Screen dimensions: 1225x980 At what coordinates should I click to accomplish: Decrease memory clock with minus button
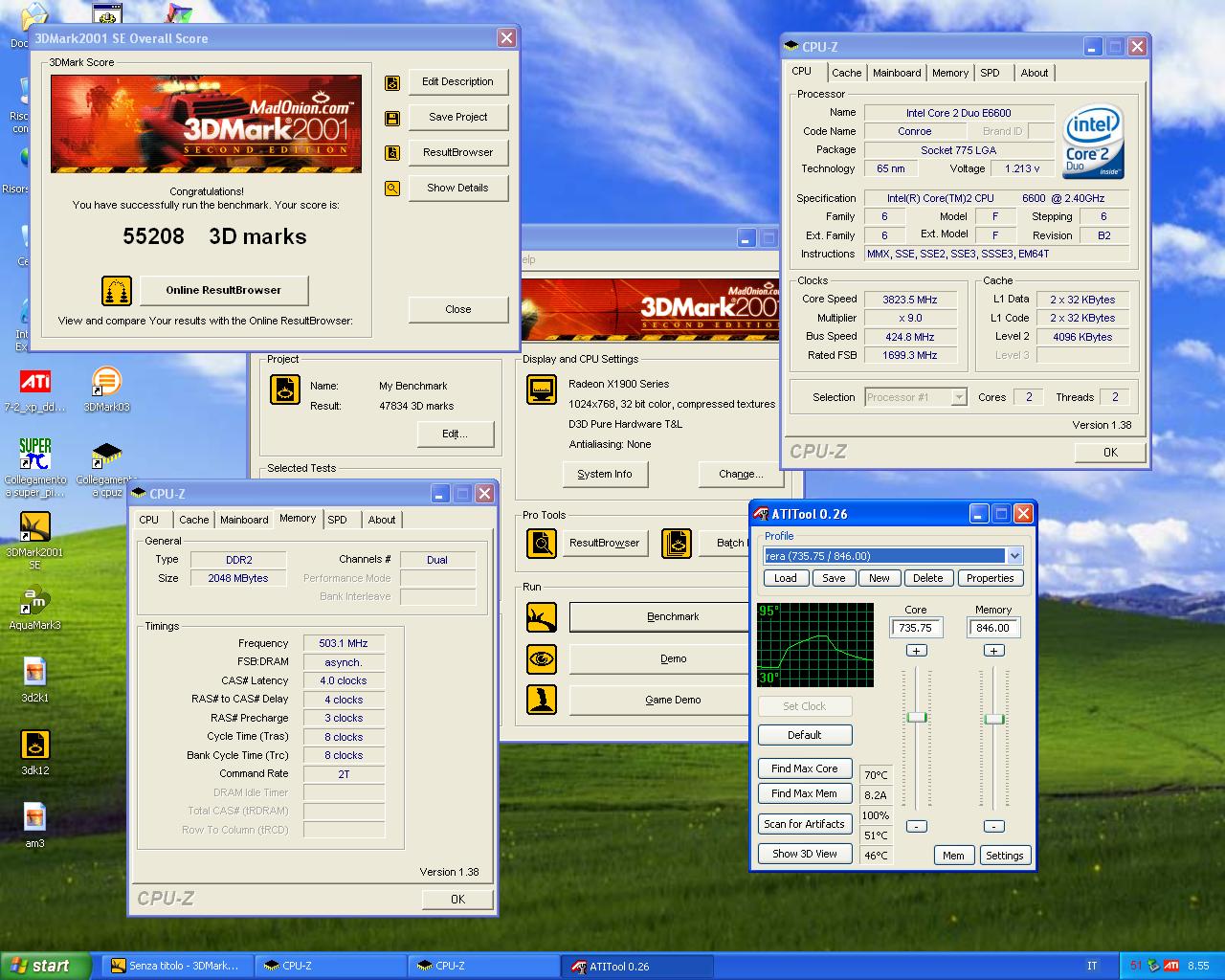[x=993, y=826]
